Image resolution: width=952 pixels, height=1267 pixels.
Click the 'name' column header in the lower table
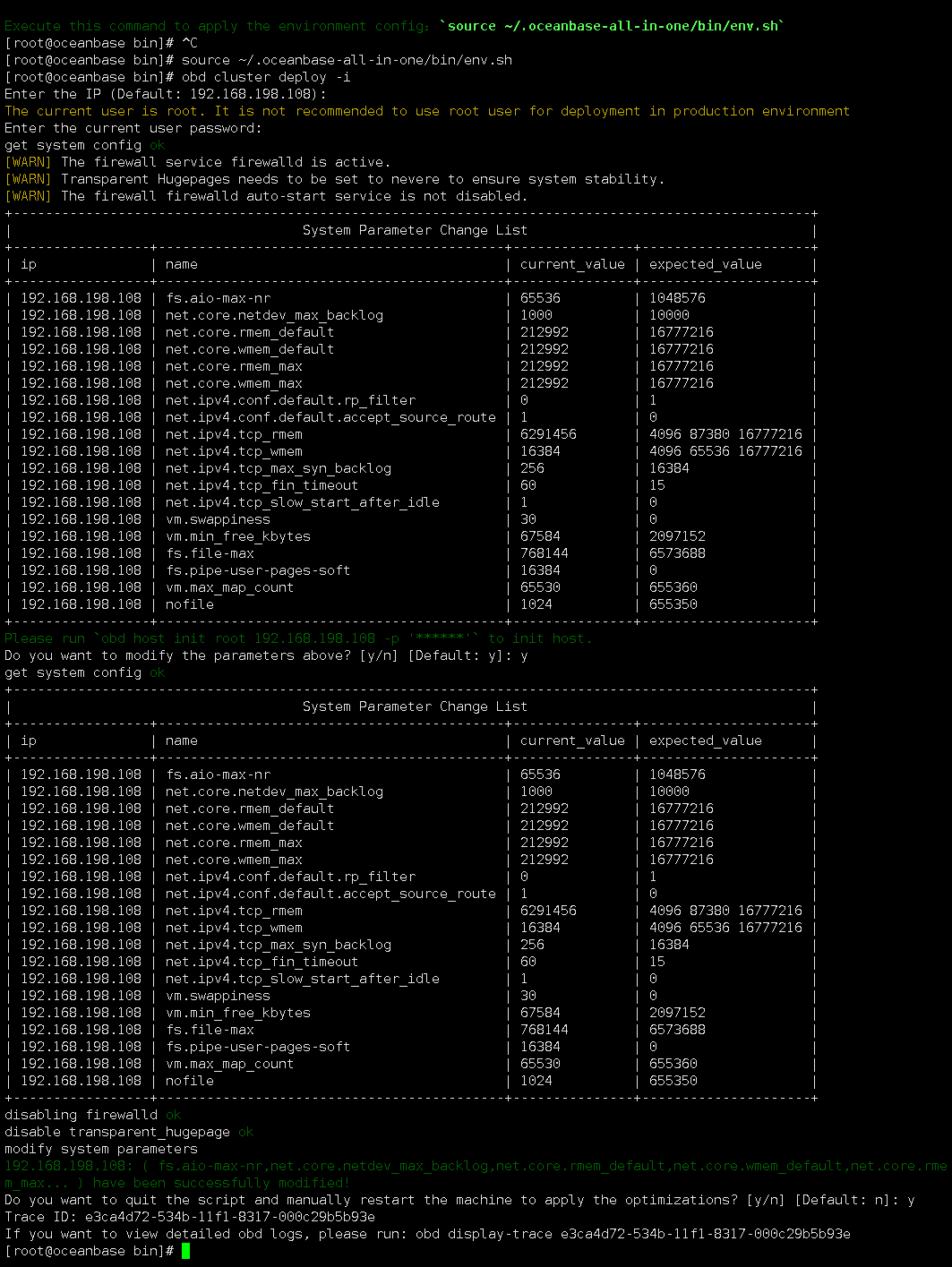(182, 741)
